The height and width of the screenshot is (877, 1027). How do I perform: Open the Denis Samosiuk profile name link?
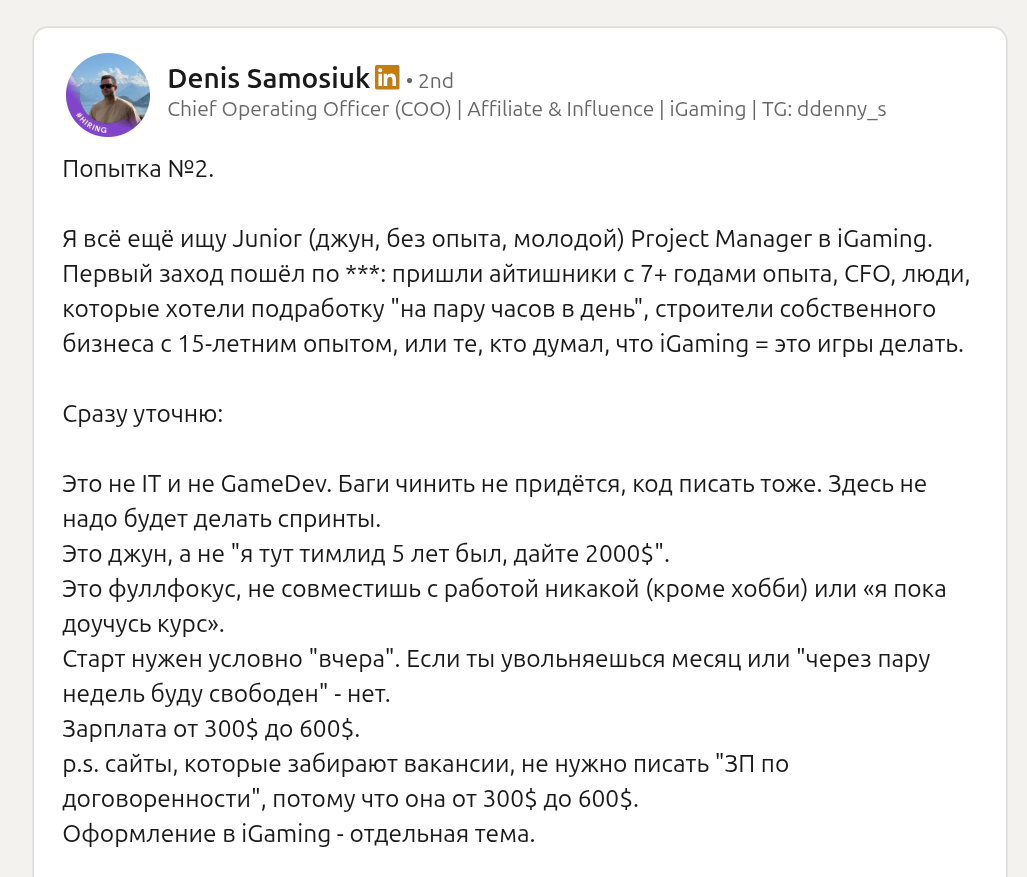tap(268, 78)
